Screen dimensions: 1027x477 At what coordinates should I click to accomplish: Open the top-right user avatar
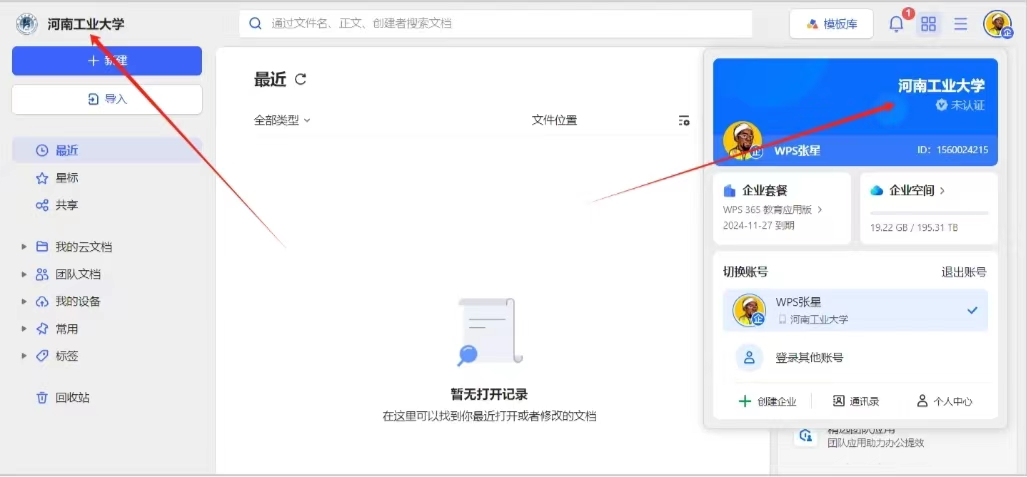[998, 24]
